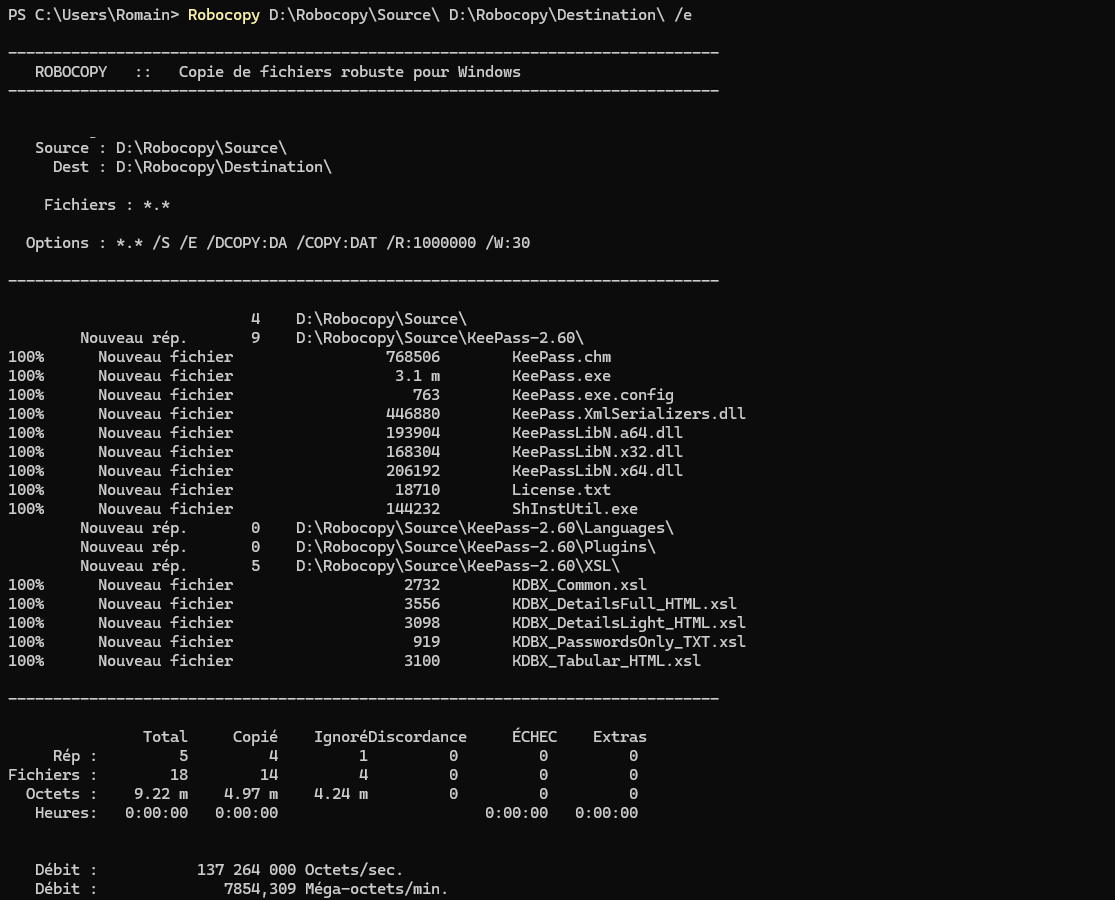The width and height of the screenshot is (1115, 900).
Task: Click the ÉCHEC column header in the summary
Action: click(x=534, y=737)
